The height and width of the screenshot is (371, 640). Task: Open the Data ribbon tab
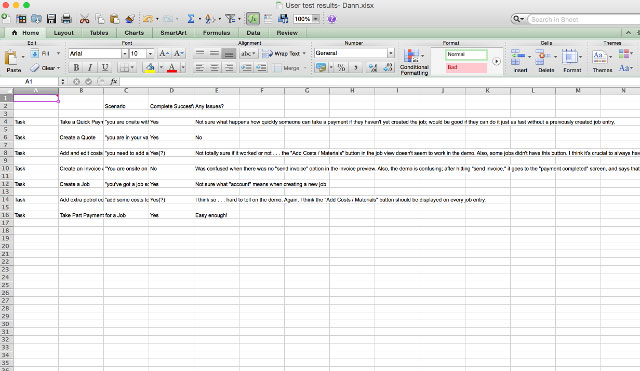tap(253, 33)
